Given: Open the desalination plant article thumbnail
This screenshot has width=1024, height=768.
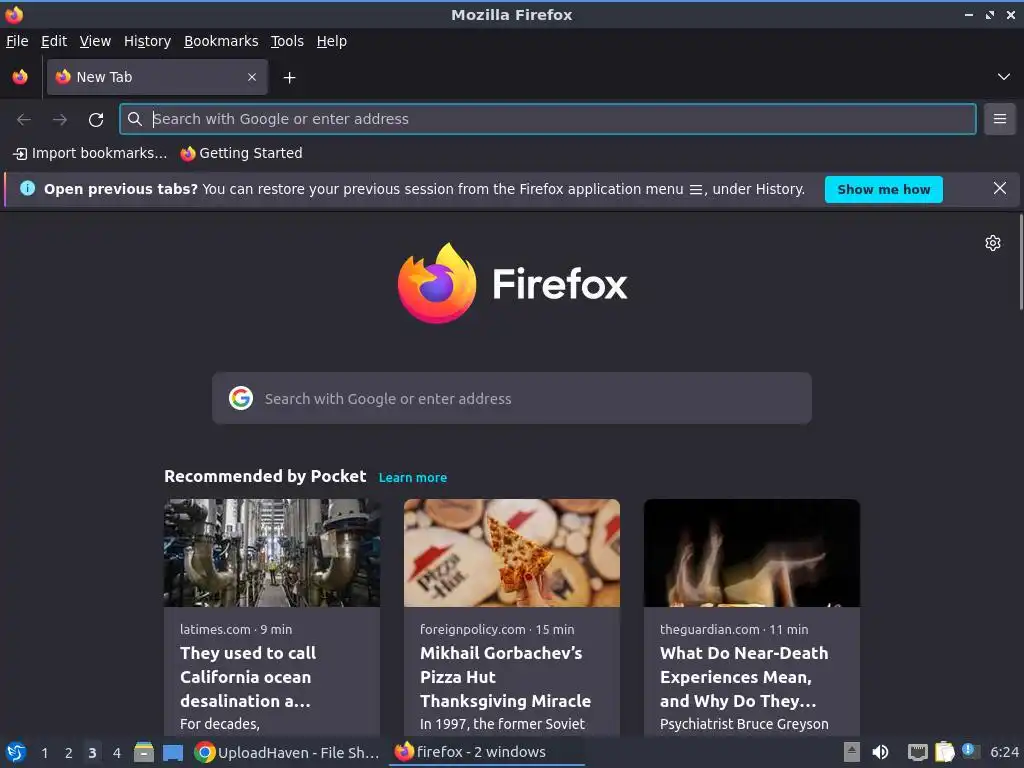Looking at the screenshot, I should (x=272, y=553).
